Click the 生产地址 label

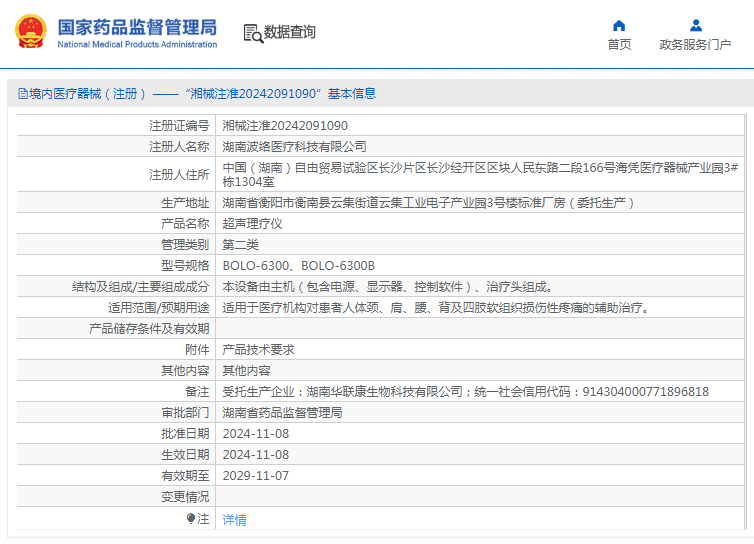[x=185, y=203]
